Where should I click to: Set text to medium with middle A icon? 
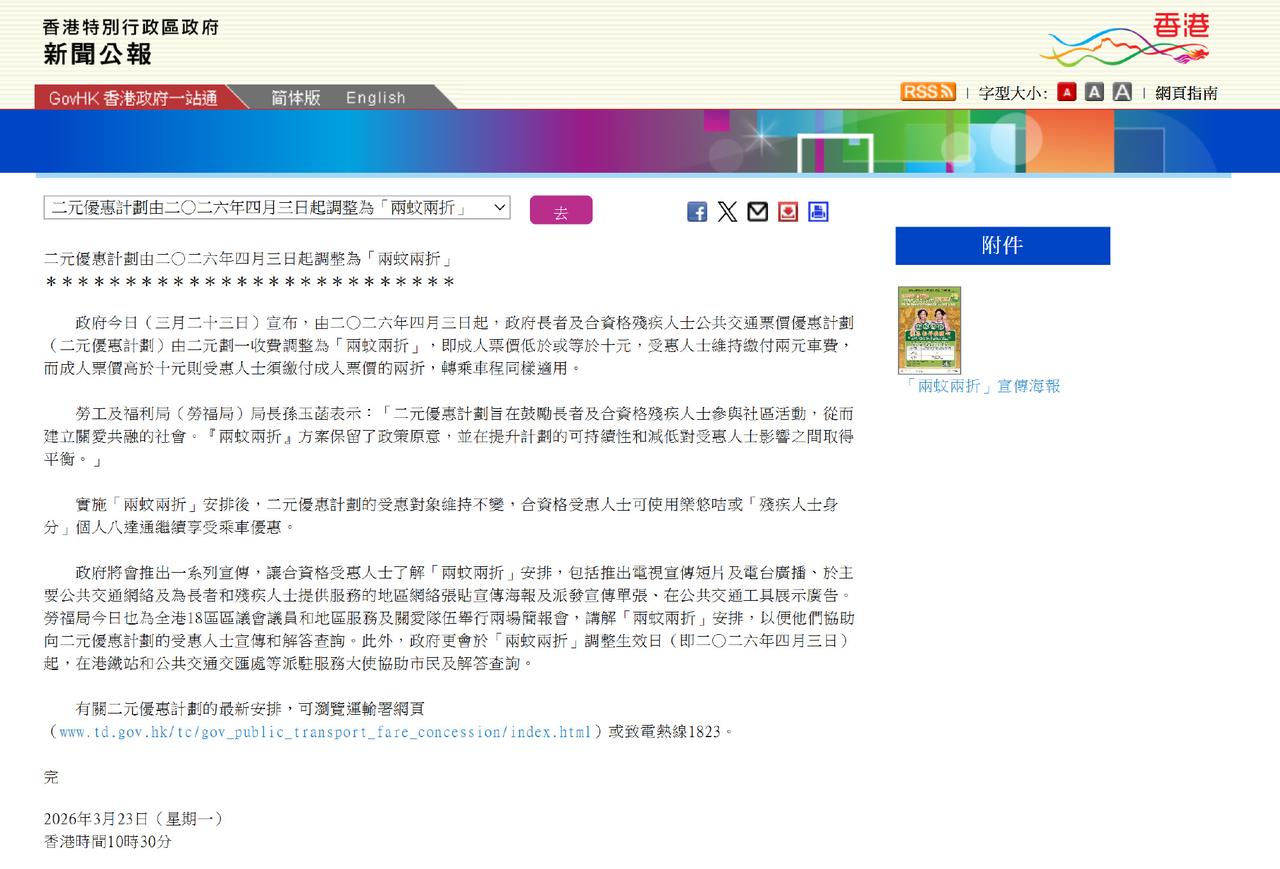tap(1095, 91)
